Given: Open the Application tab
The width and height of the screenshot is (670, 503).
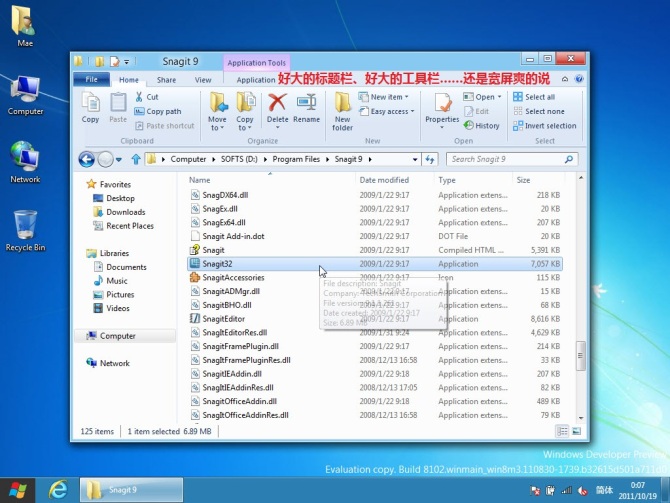Looking at the screenshot, I should click(256, 80).
